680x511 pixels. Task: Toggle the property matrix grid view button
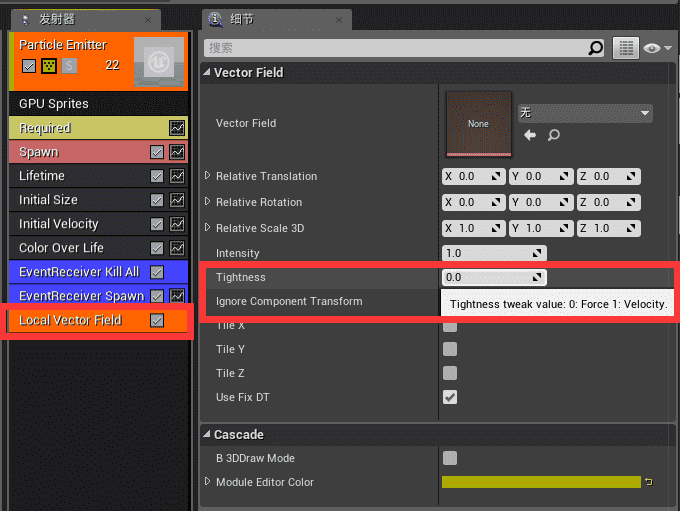[x=626, y=47]
